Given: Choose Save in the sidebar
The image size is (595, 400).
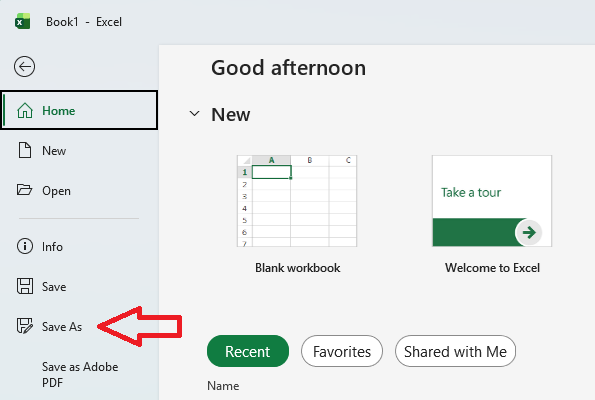Looking at the screenshot, I should (79, 287).
